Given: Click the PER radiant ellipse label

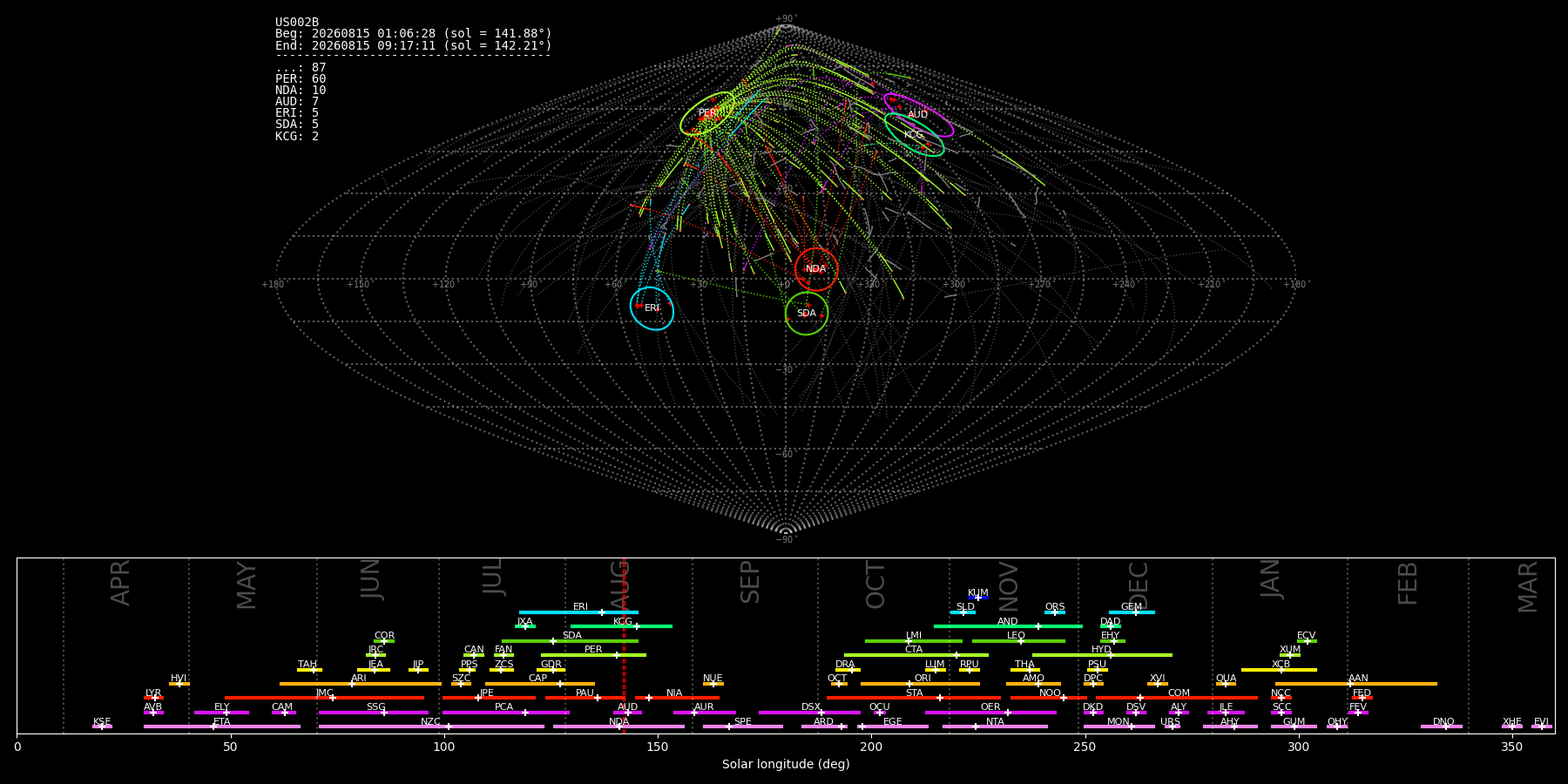Looking at the screenshot, I should [707, 113].
